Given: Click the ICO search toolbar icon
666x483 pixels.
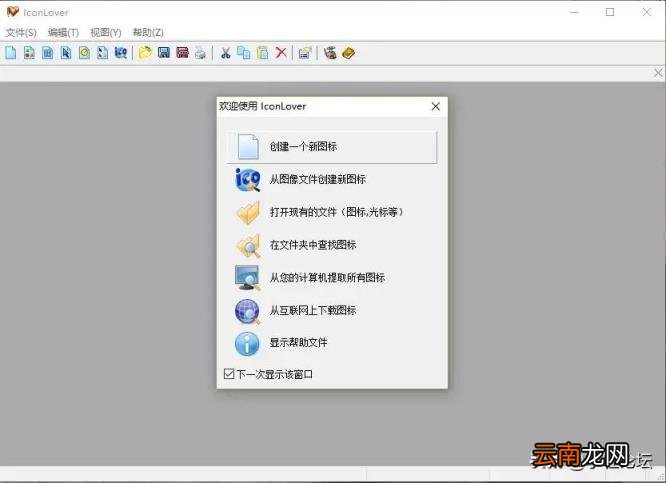Looking at the screenshot, I should pos(121,53).
